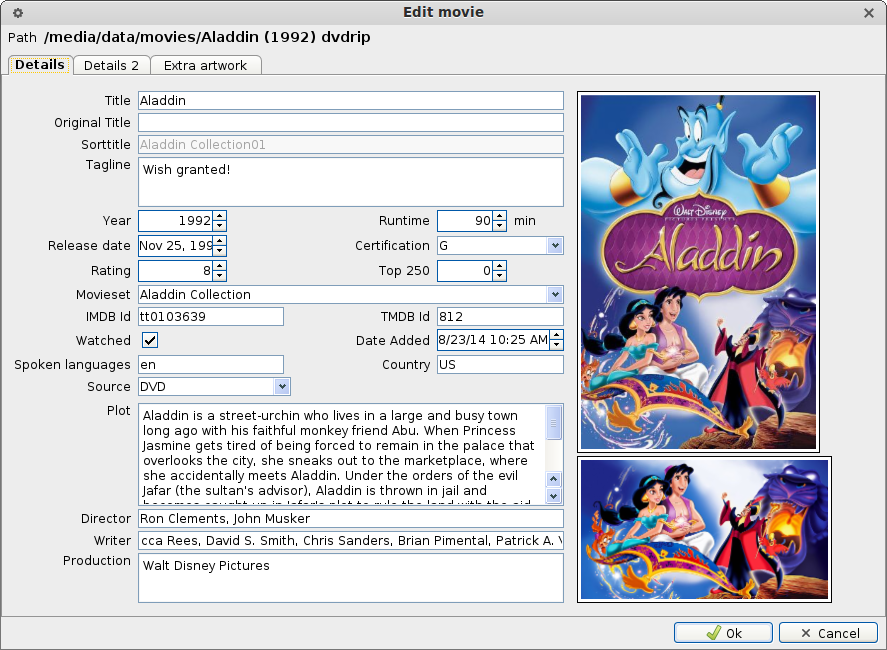The width and height of the screenshot is (887, 650).
Task: Increase the Top 250 value
Action: point(500,265)
